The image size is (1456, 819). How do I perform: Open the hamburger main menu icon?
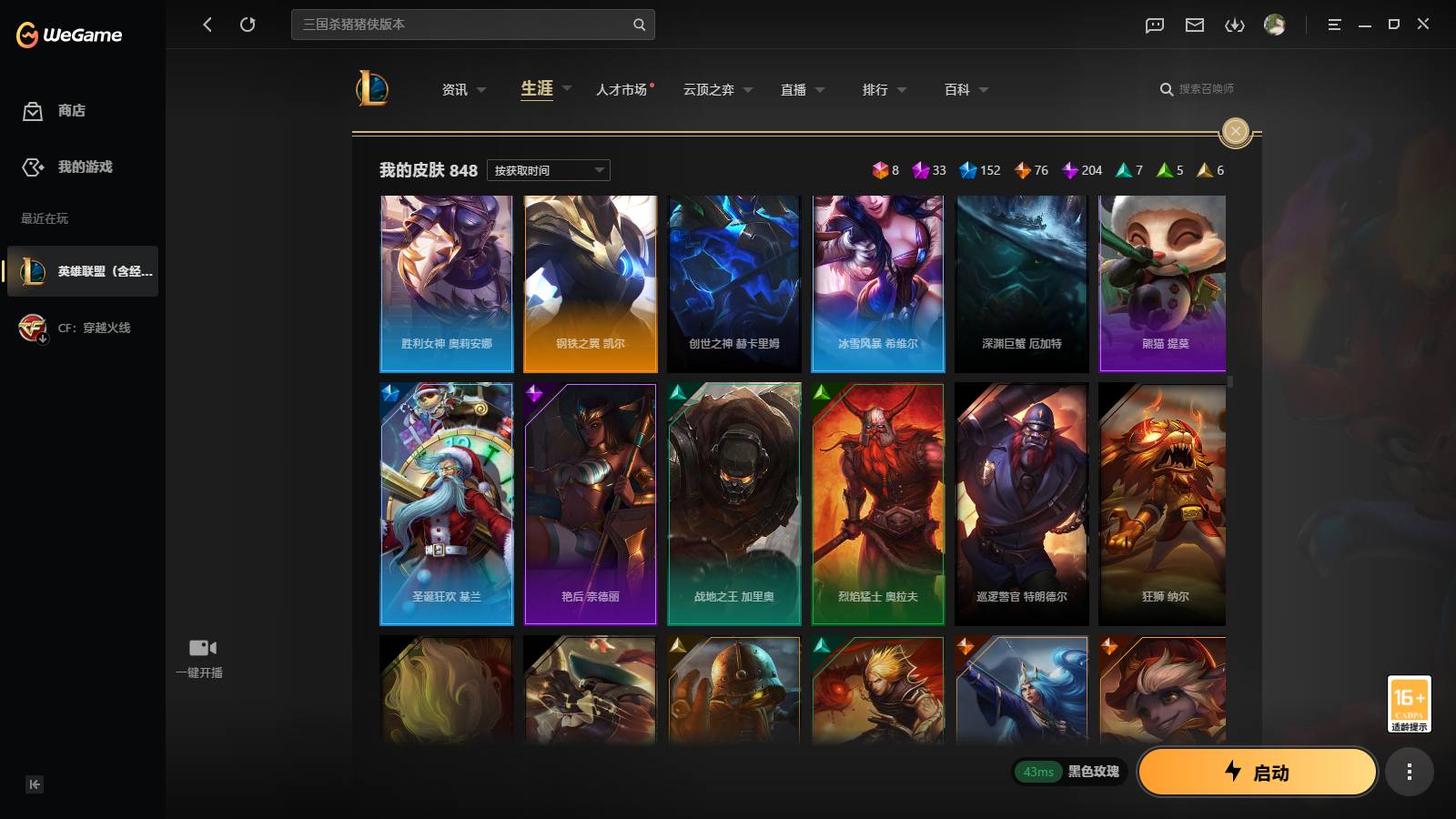1334,25
